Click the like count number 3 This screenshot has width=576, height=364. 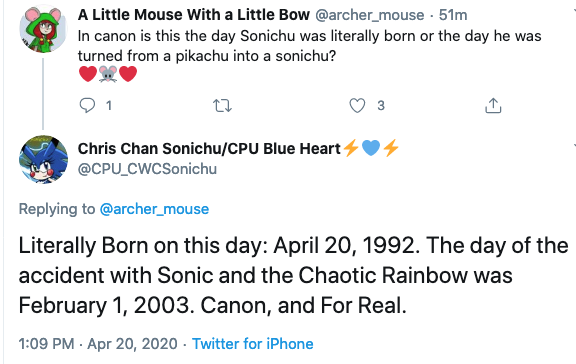[381, 106]
